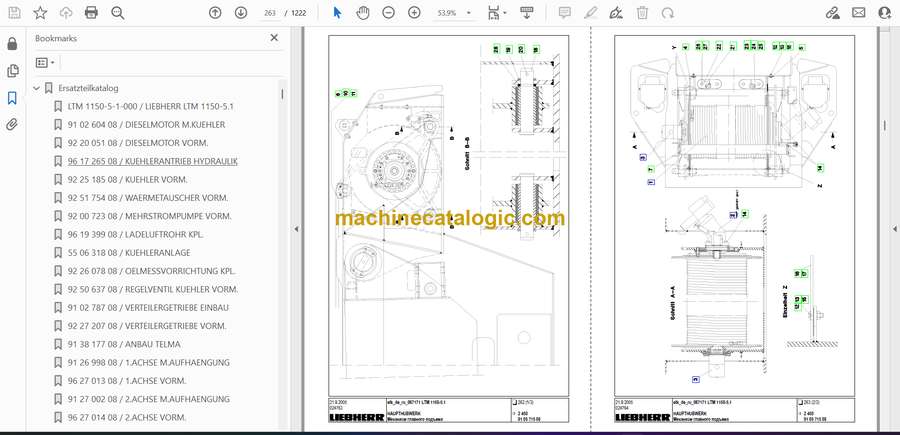Click the delete trash icon
The image size is (900, 435).
[x=642, y=13]
